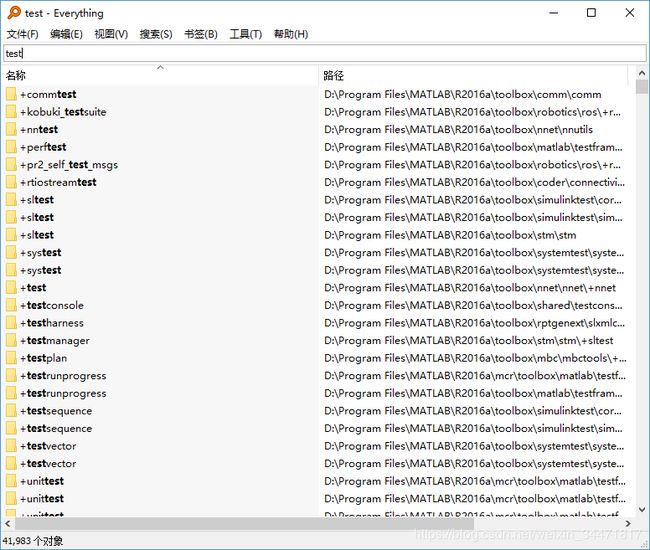The height and width of the screenshot is (550, 650).
Task: Select the +test entry
Action: pyautogui.click(x=33, y=288)
